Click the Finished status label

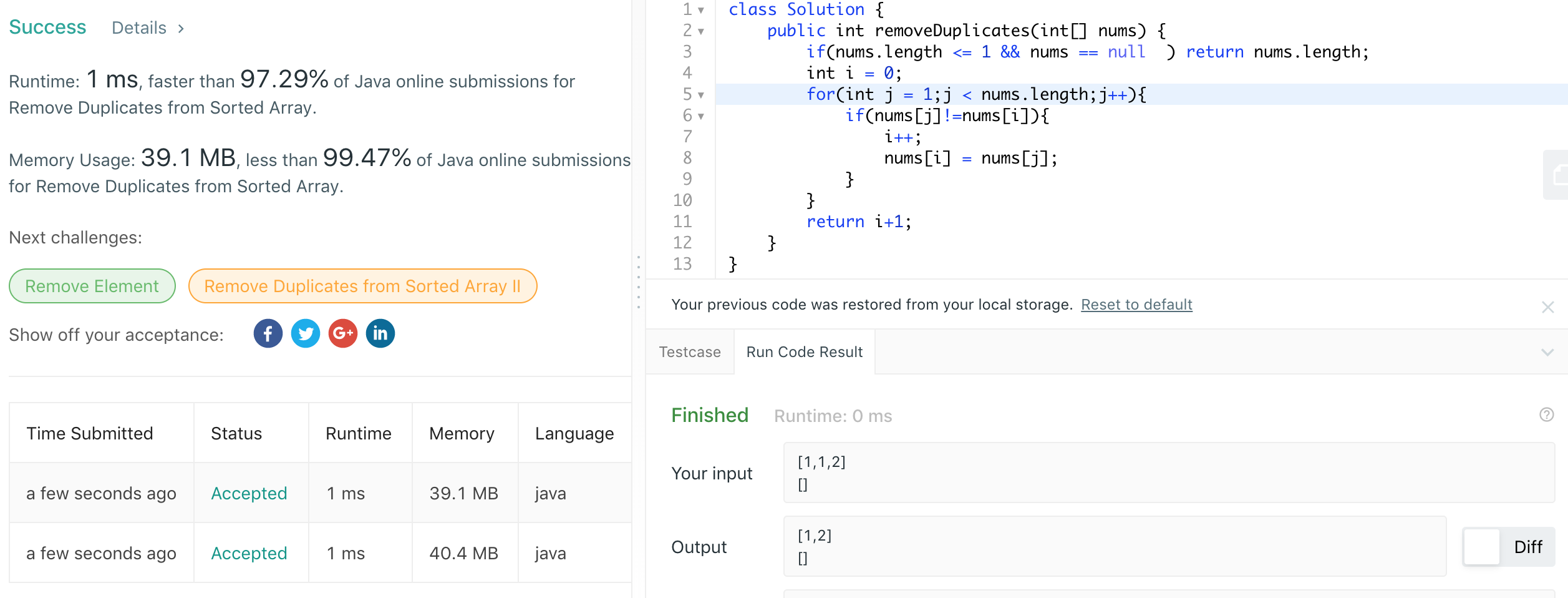point(710,415)
